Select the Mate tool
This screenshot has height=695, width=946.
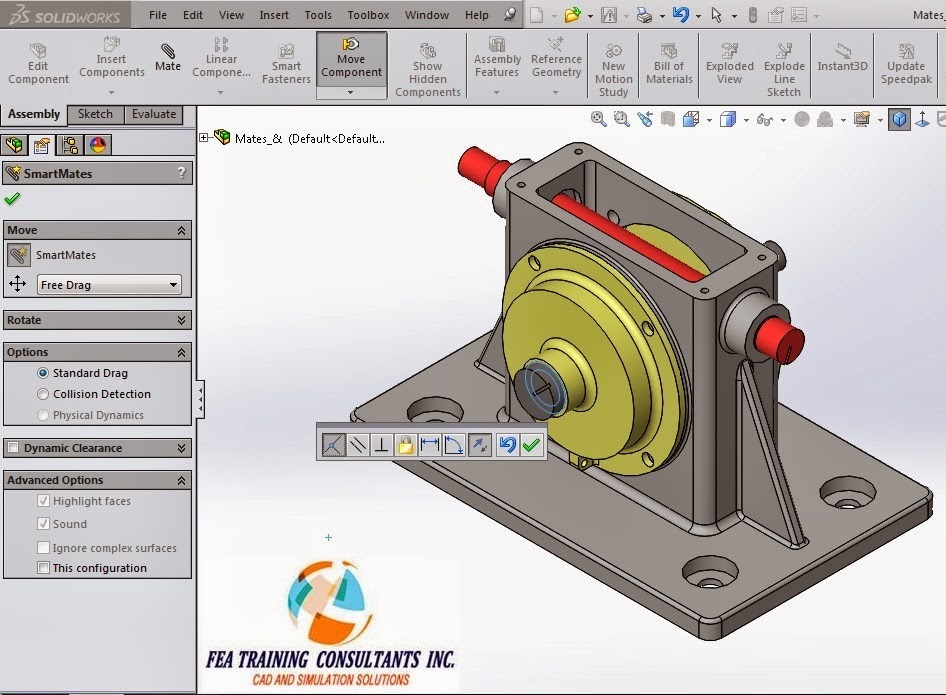(168, 58)
